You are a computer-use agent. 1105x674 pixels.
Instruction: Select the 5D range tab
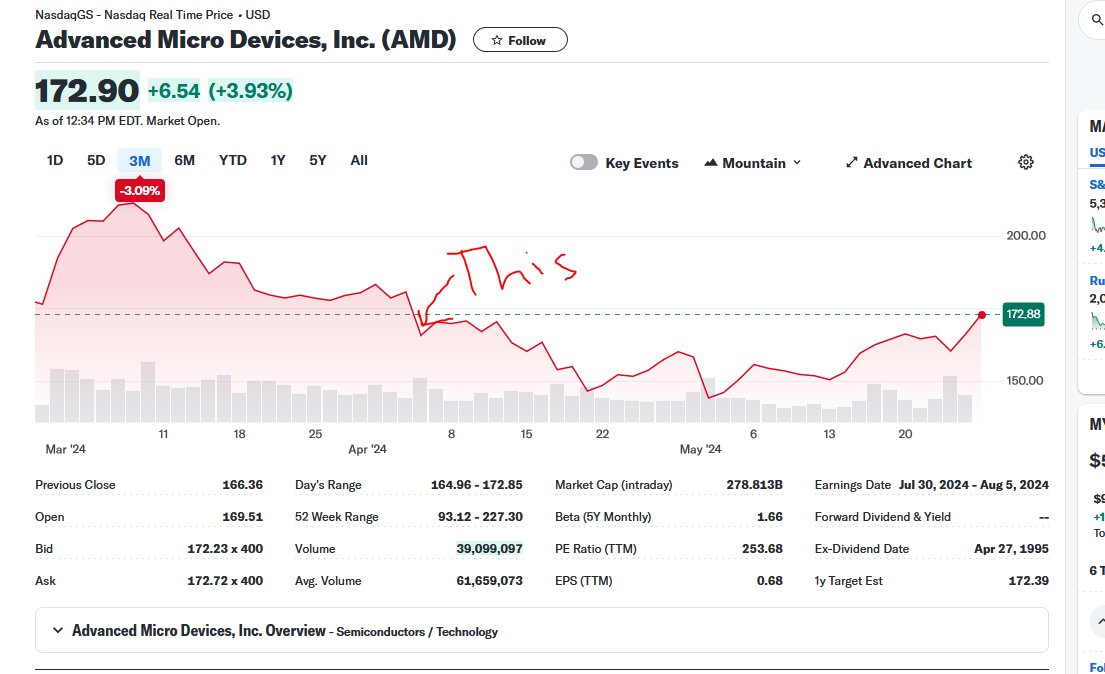pyautogui.click(x=96, y=160)
